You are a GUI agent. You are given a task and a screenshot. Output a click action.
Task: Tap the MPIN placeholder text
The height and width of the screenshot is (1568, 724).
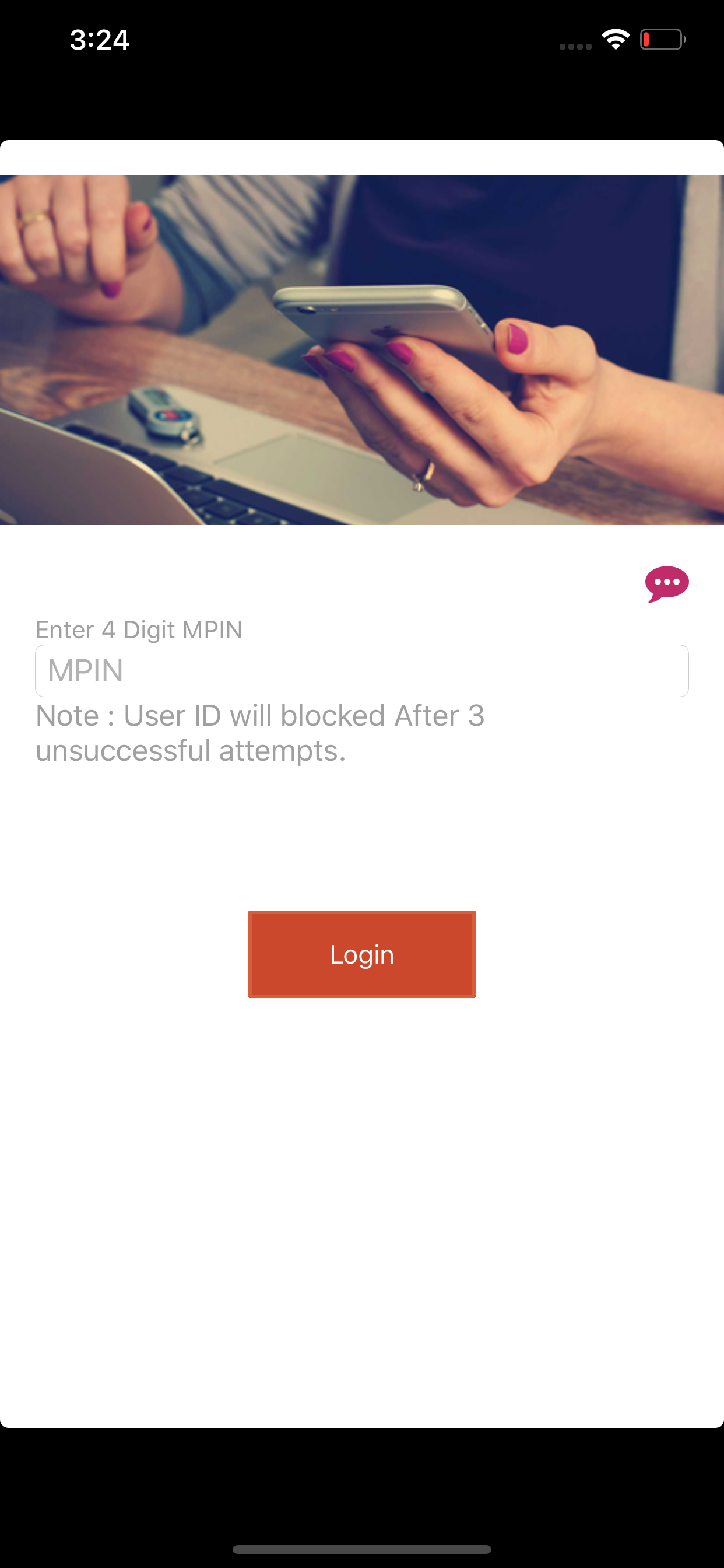(x=86, y=671)
